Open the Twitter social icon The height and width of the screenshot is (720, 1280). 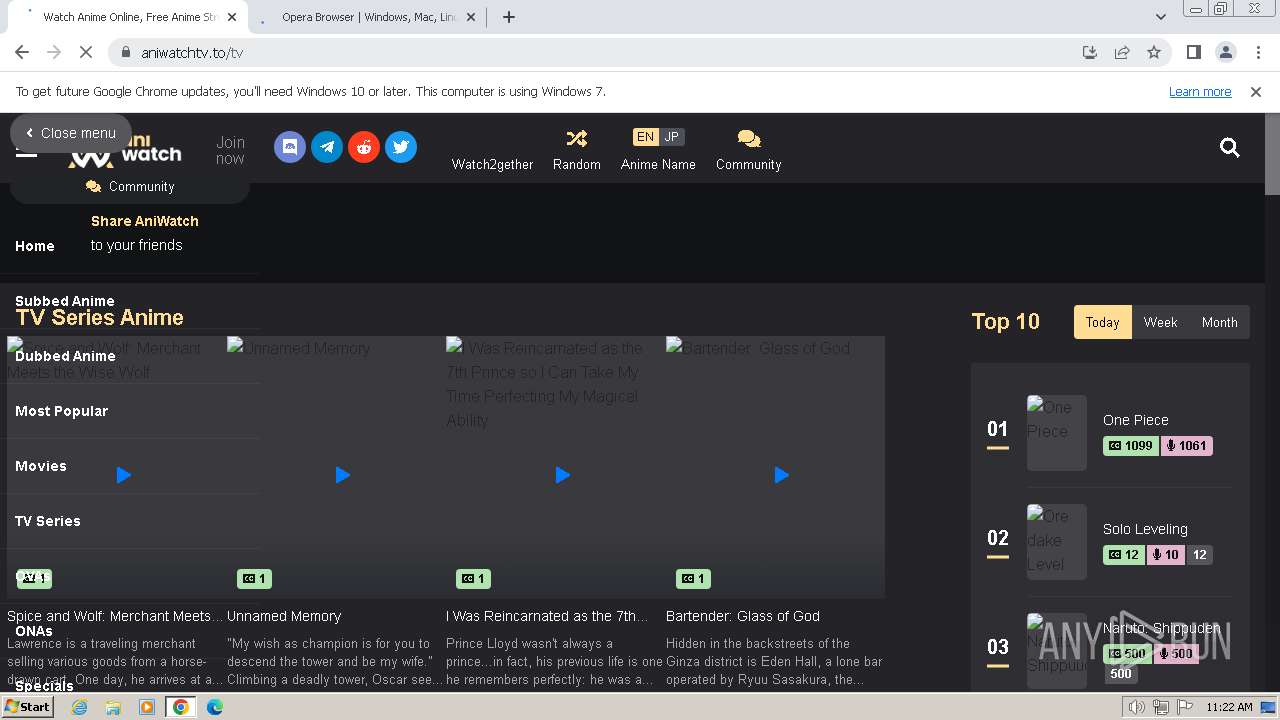coord(401,147)
